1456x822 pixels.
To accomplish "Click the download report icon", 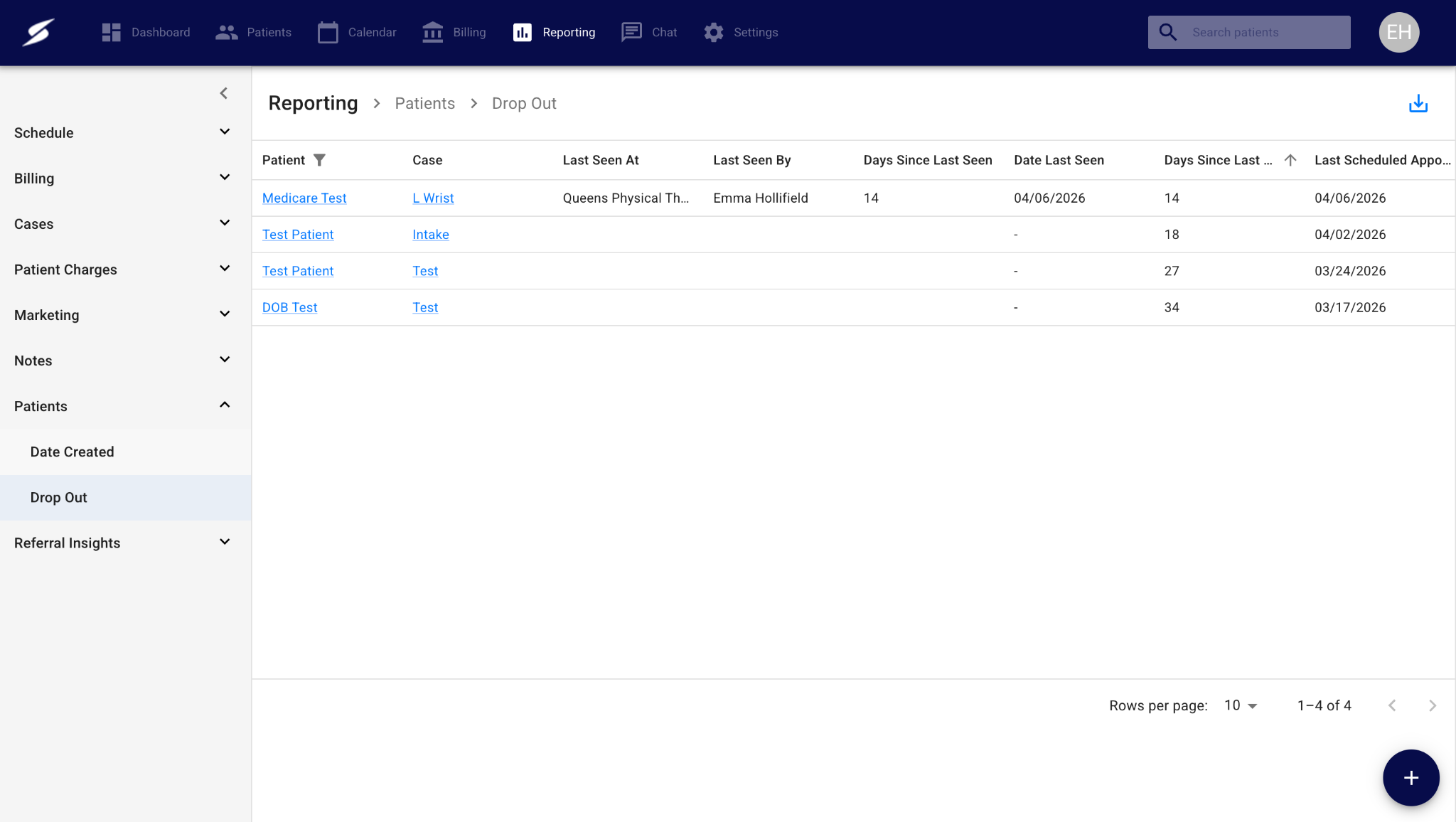I will [1418, 104].
